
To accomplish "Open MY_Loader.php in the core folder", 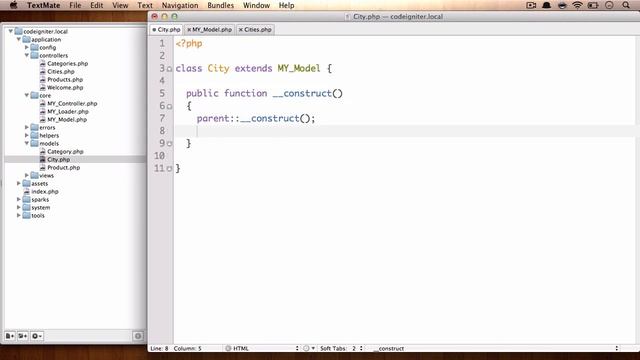I will tap(68, 111).
